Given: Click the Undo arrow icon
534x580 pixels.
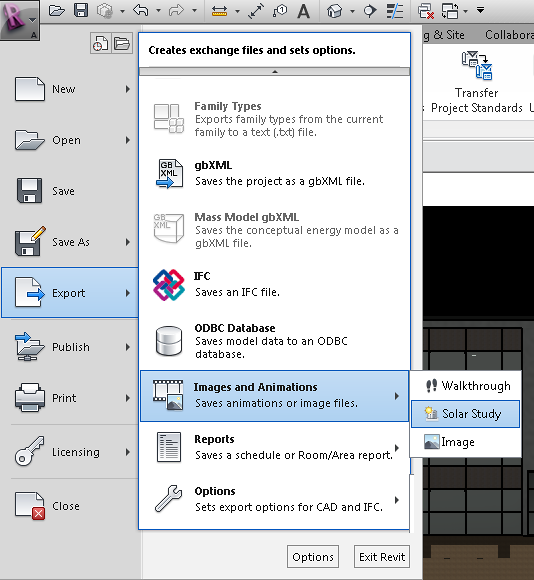Looking at the screenshot, I should tap(141, 10).
